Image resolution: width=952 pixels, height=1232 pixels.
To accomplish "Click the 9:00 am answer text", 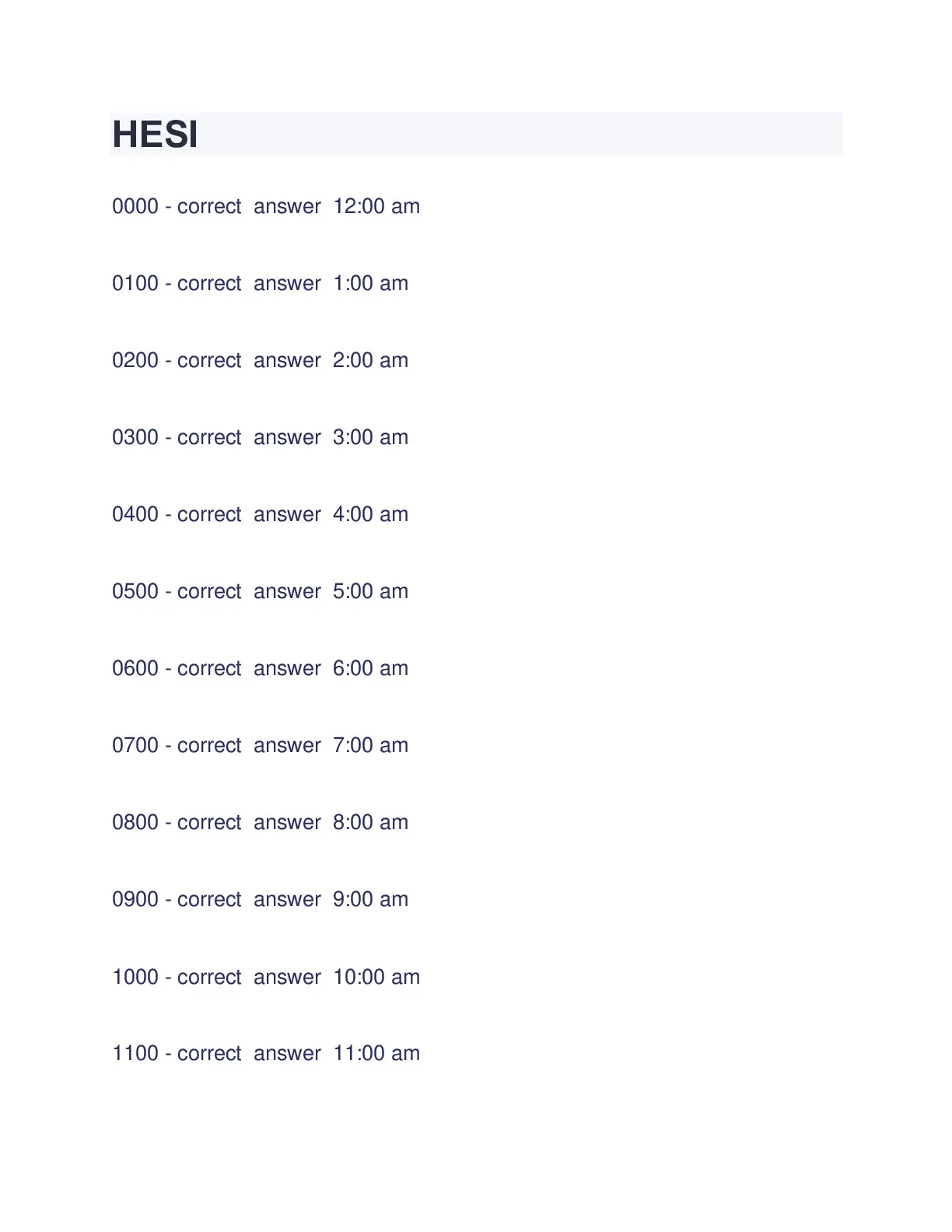I will [371, 899].
